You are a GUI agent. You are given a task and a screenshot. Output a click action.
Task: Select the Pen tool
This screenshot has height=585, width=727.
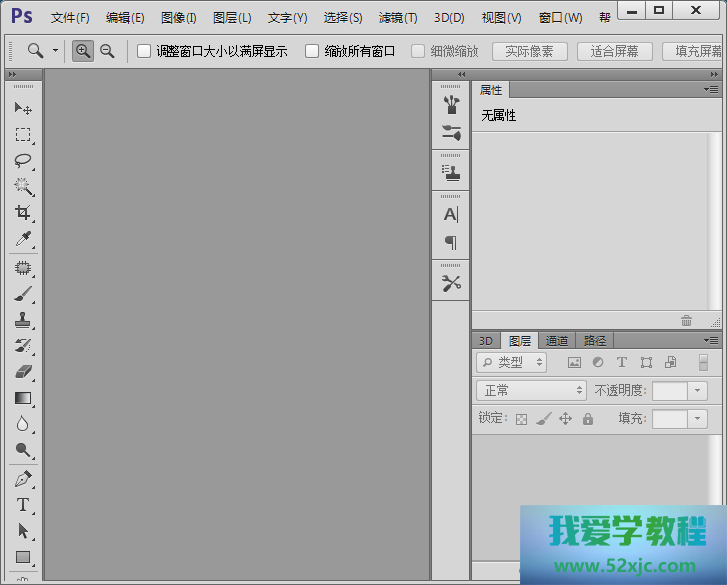(x=23, y=479)
